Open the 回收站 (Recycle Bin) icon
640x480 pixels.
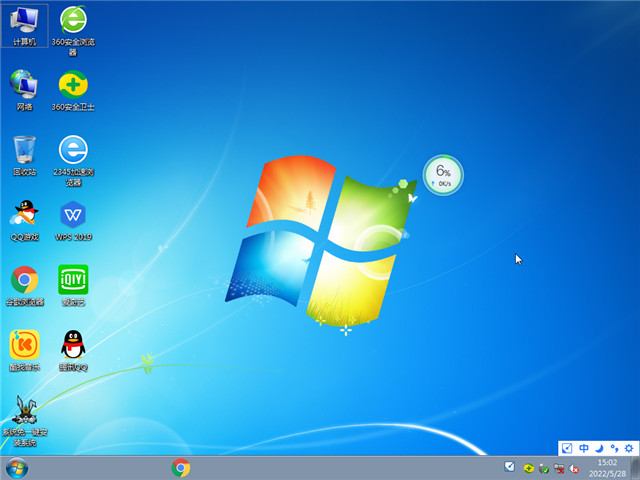point(24,156)
